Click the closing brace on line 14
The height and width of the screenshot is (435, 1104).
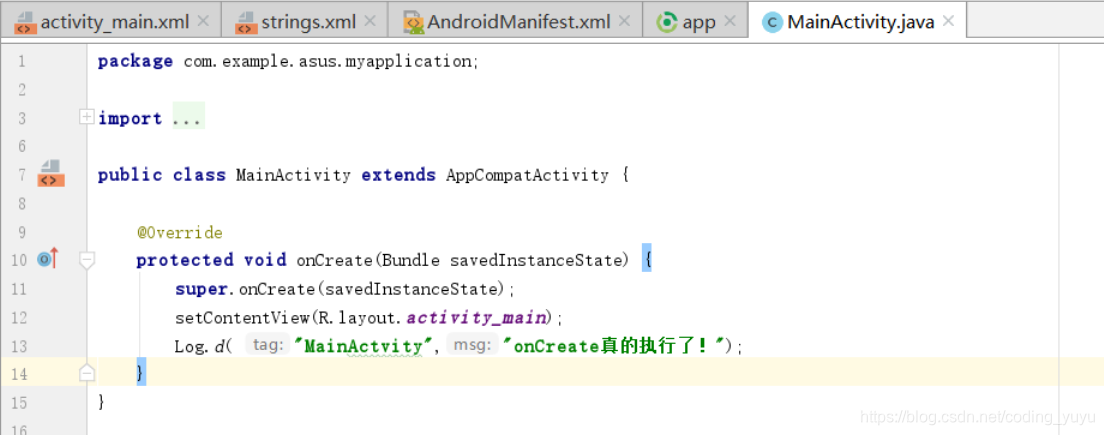coord(141,372)
